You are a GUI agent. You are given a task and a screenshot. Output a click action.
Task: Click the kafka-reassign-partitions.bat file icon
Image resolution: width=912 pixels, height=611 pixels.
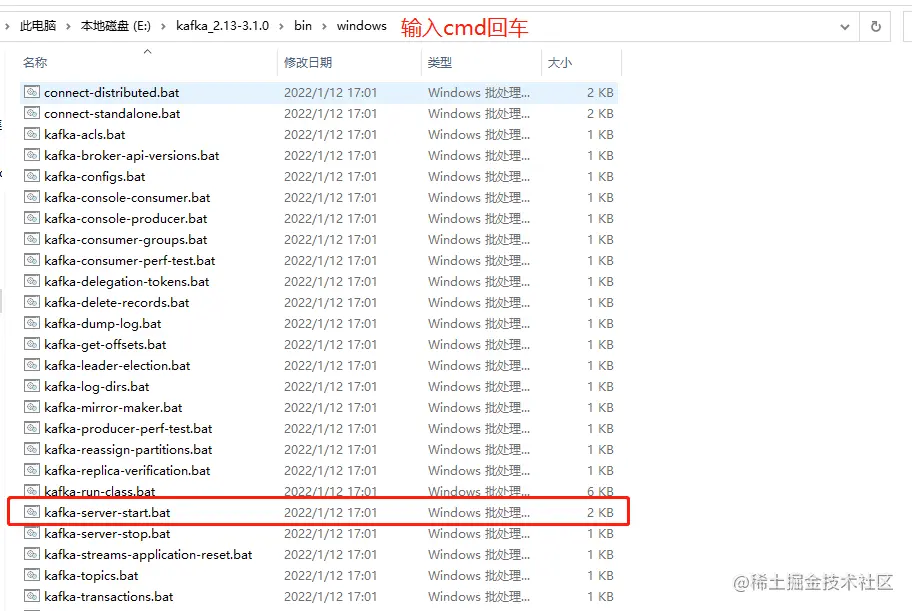click(32, 448)
